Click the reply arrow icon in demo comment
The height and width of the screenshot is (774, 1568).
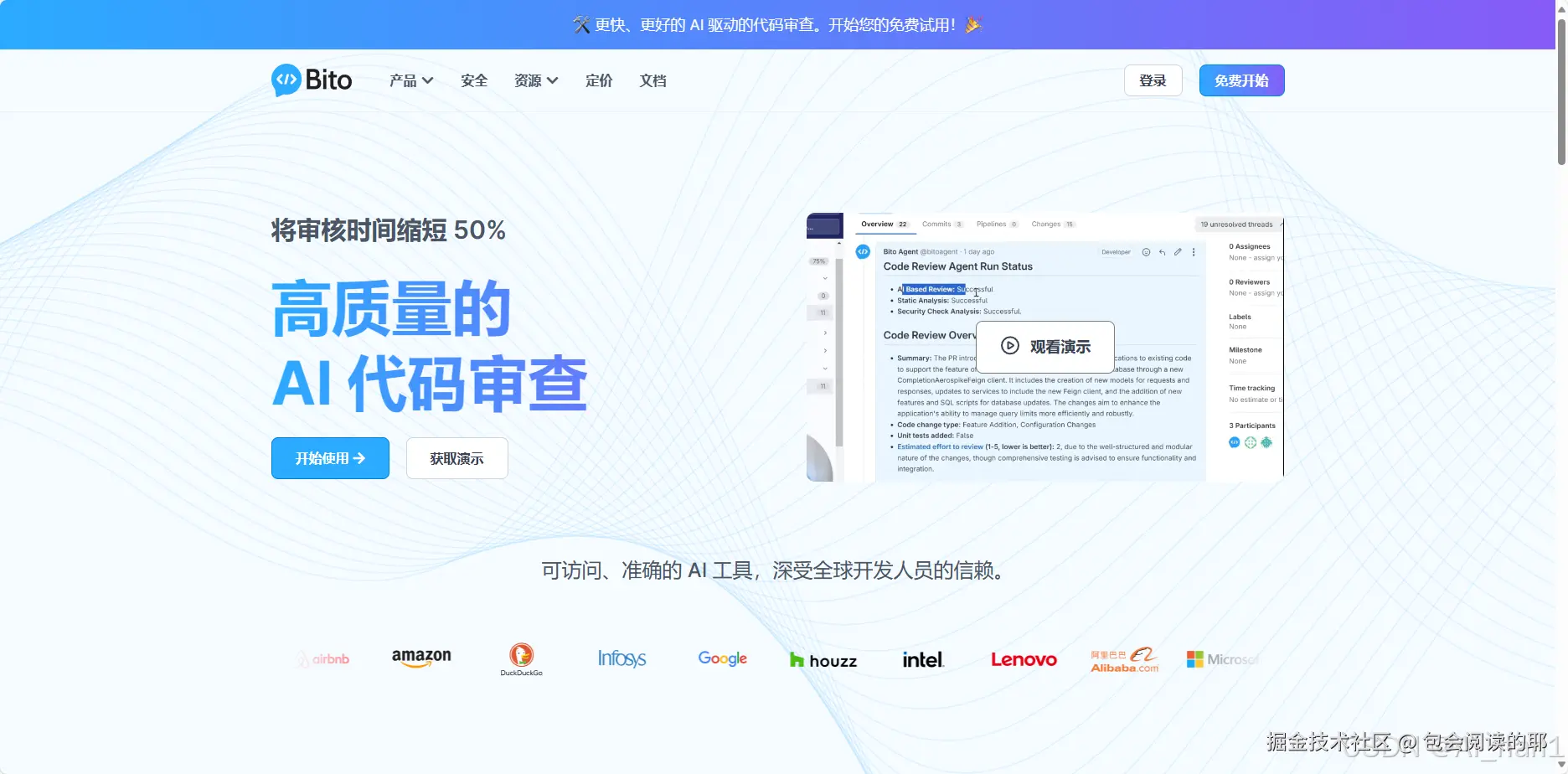(1162, 252)
